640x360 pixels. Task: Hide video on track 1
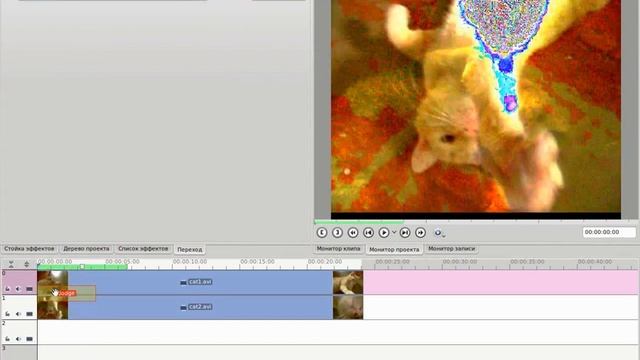29,314
